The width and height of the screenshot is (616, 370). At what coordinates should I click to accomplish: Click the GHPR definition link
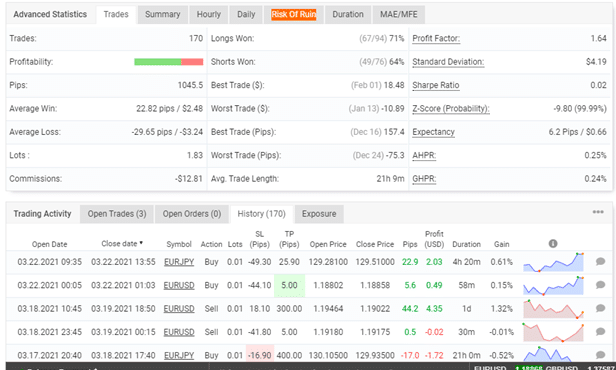click(x=424, y=179)
